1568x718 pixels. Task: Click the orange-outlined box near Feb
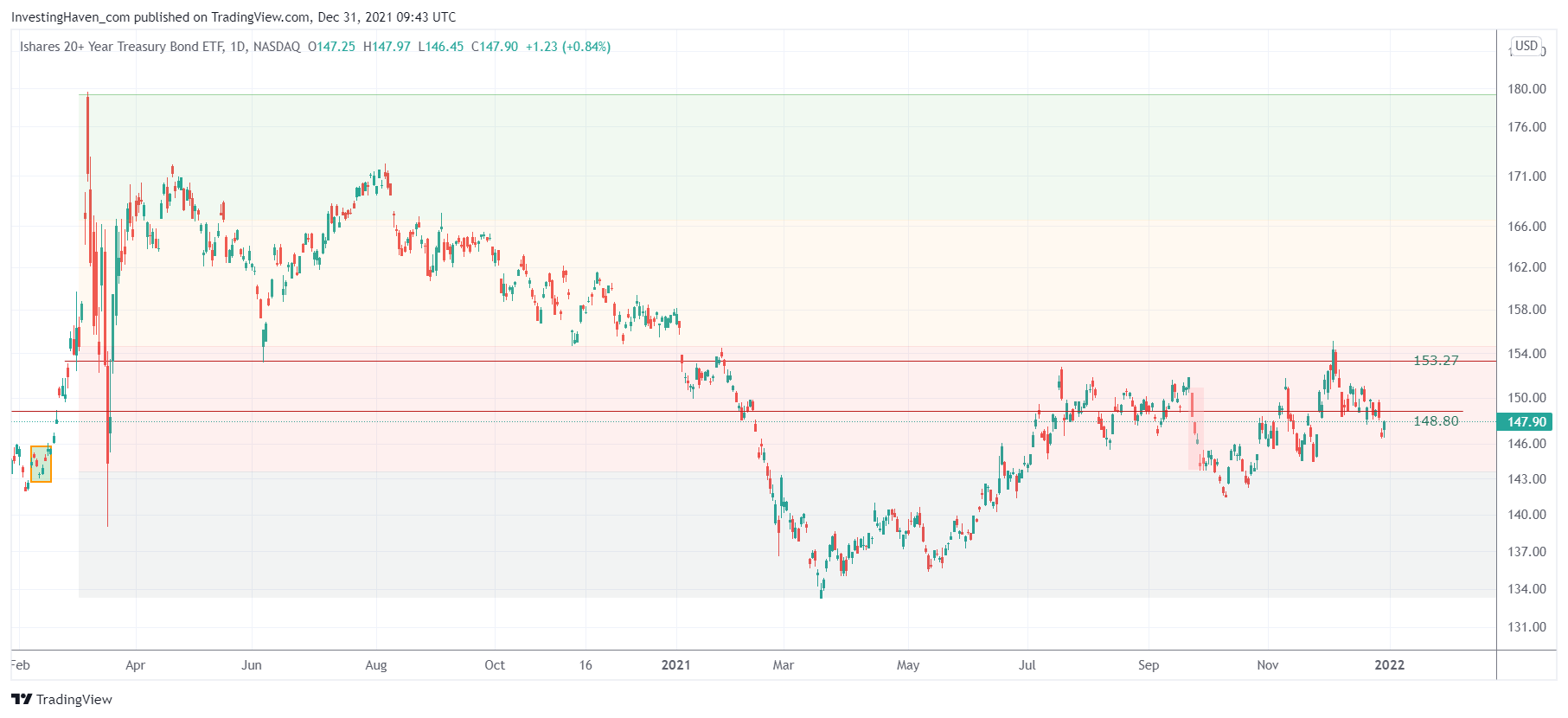tap(41, 464)
